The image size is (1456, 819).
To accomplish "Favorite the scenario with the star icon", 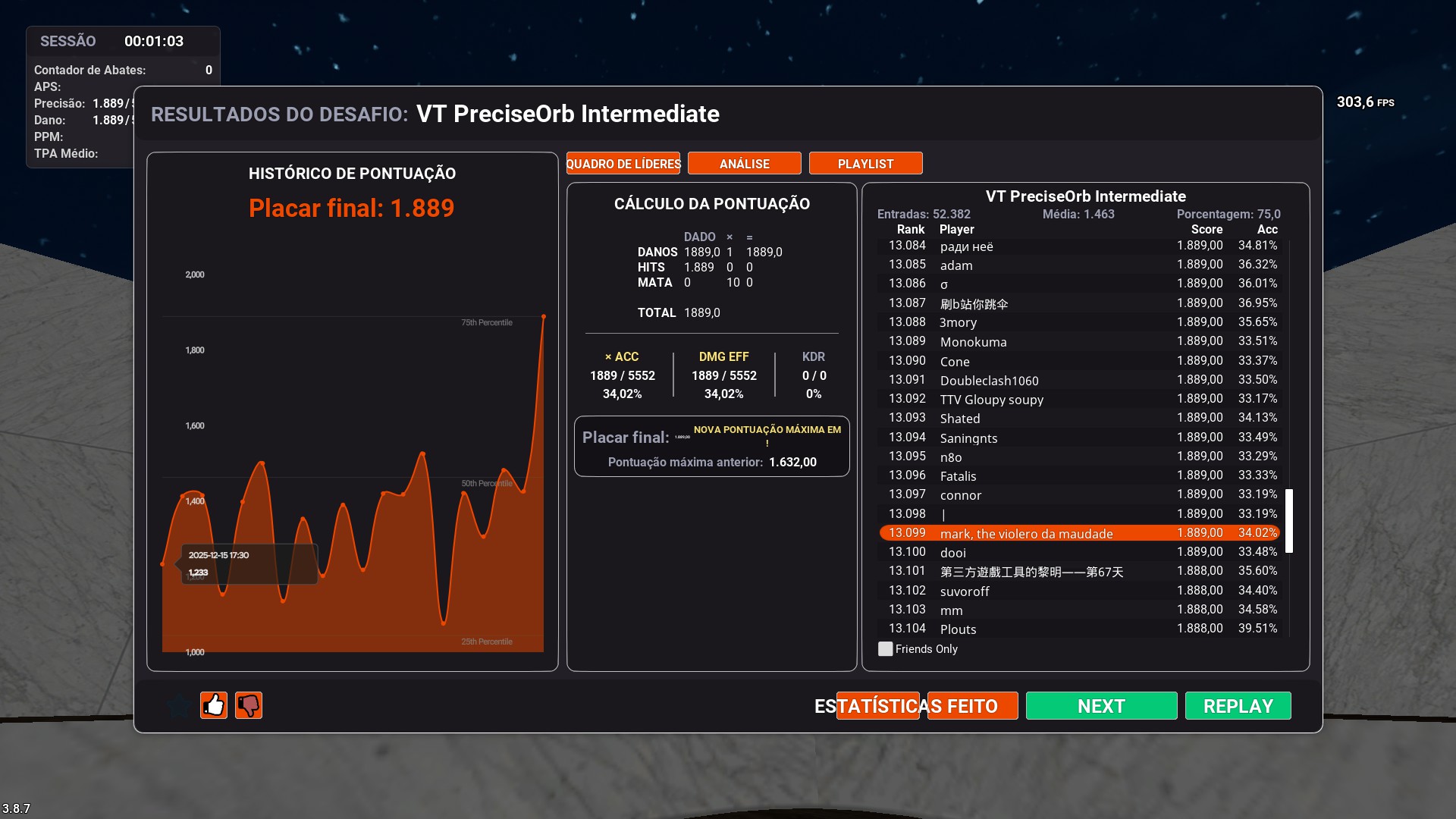I will click(180, 705).
